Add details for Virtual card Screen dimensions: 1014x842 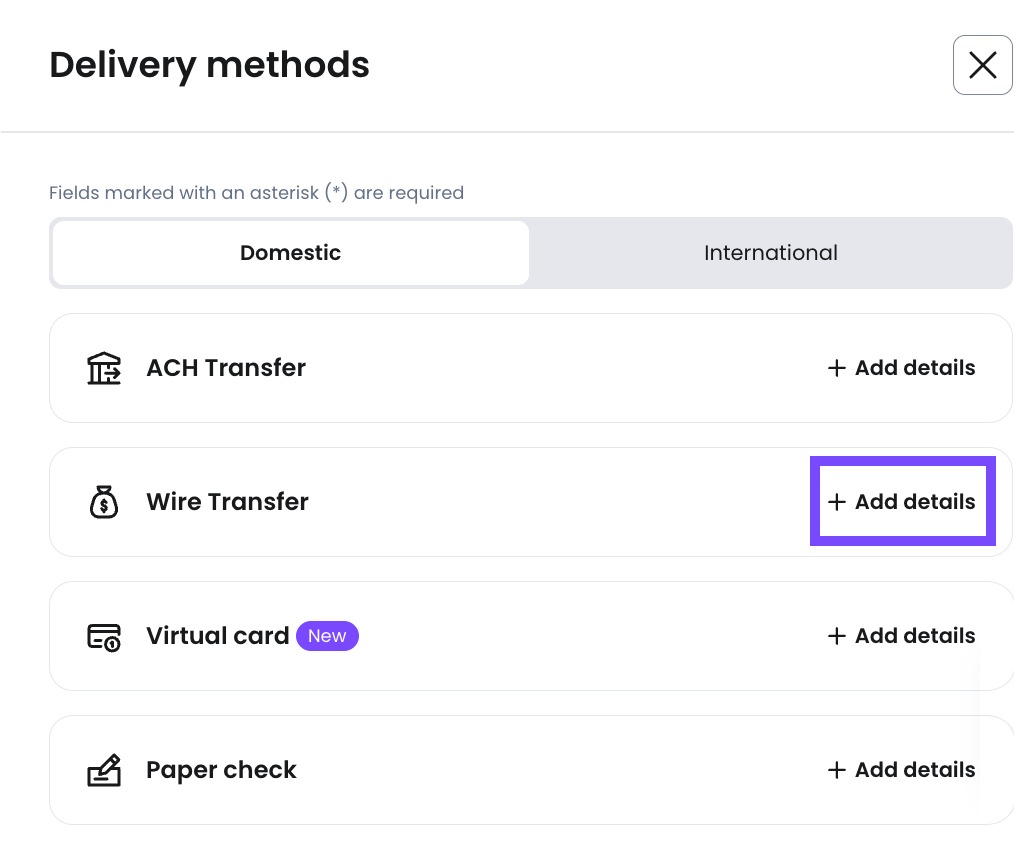(x=901, y=636)
